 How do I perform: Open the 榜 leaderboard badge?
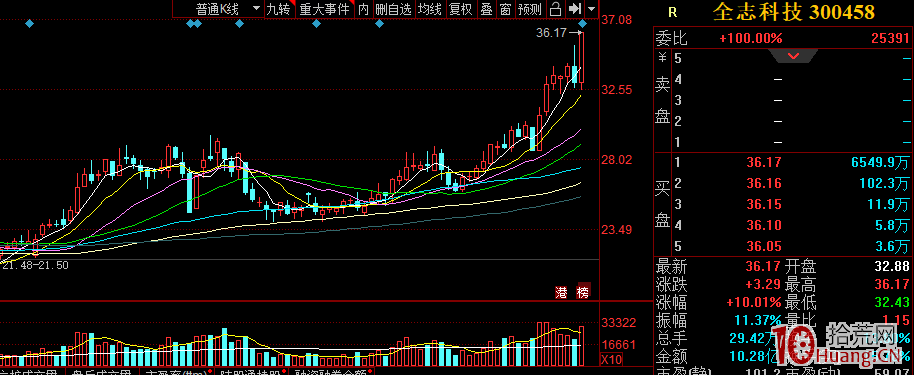click(x=583, y=292)
